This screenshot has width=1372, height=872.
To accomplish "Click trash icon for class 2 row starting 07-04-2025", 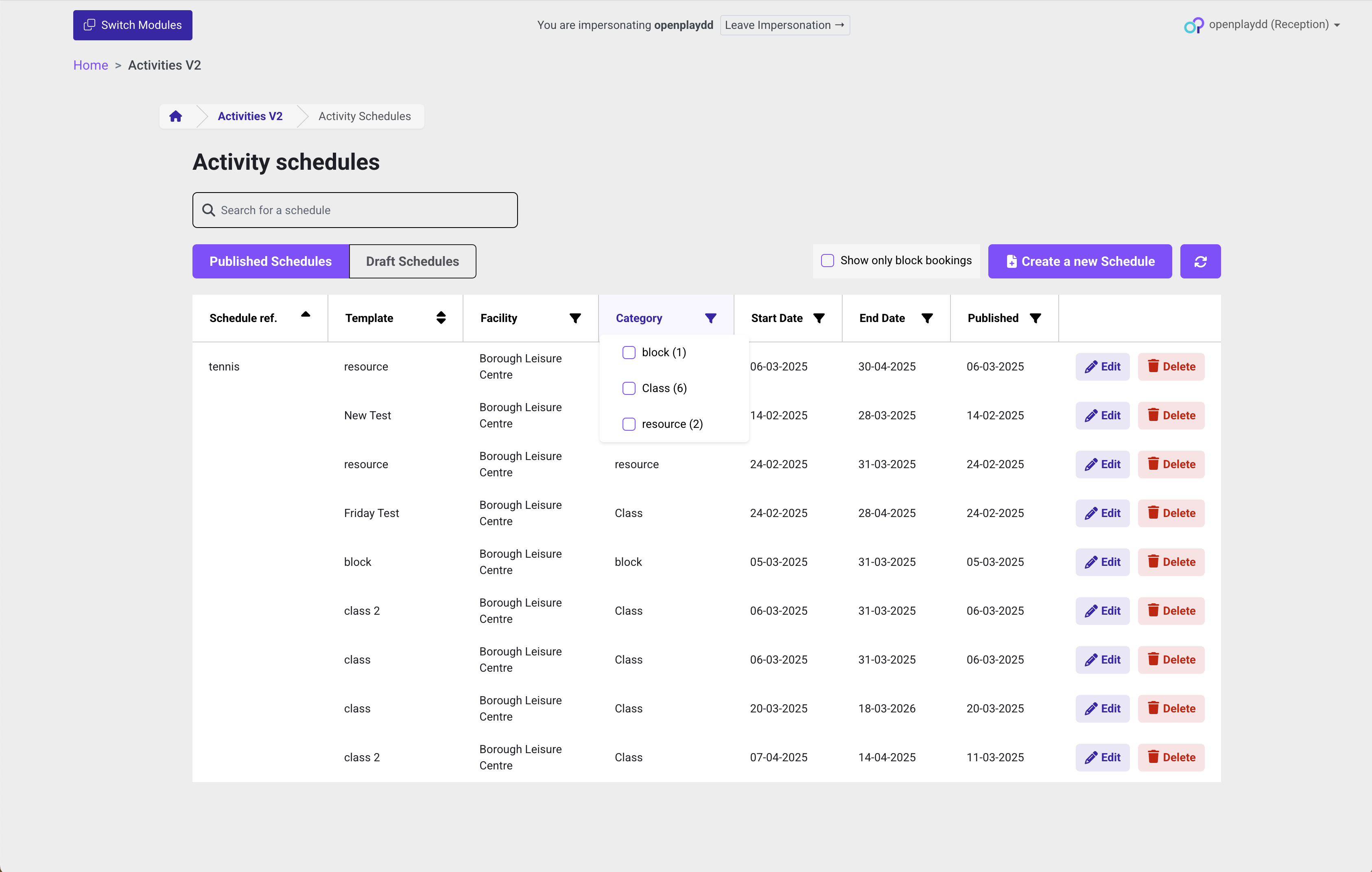I will (x=1153, y=757).
